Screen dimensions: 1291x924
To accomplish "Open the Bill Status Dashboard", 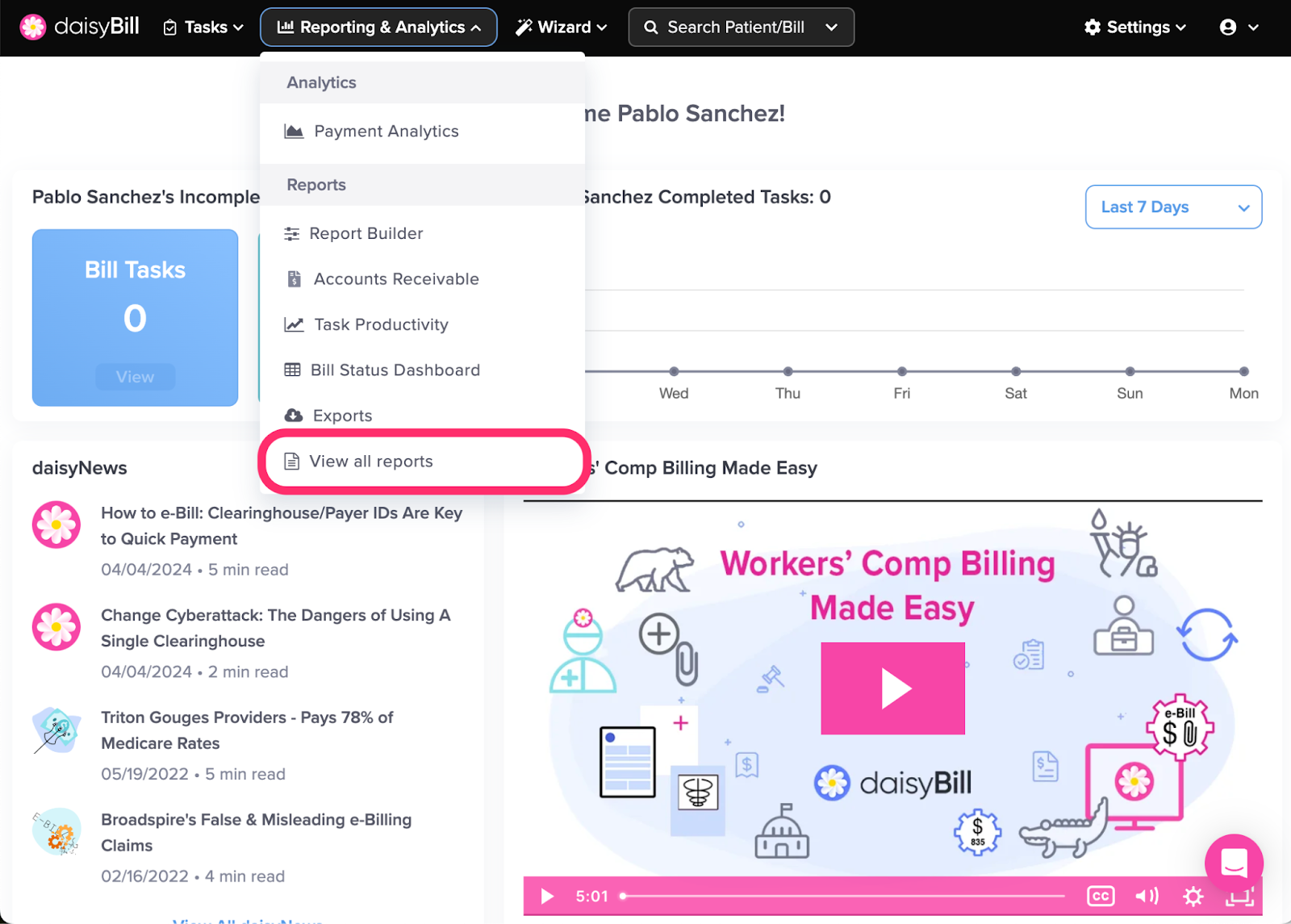I will [395, 370].
